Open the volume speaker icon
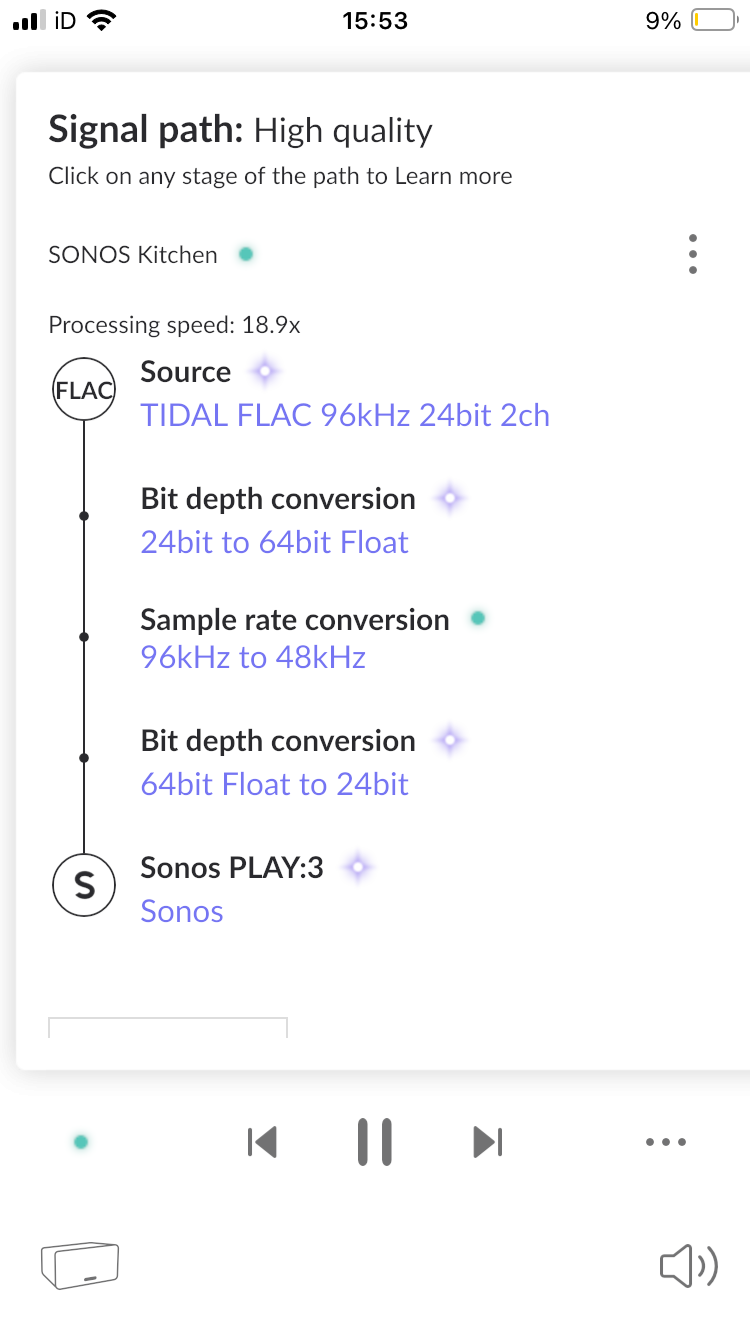 point(688,1266)
